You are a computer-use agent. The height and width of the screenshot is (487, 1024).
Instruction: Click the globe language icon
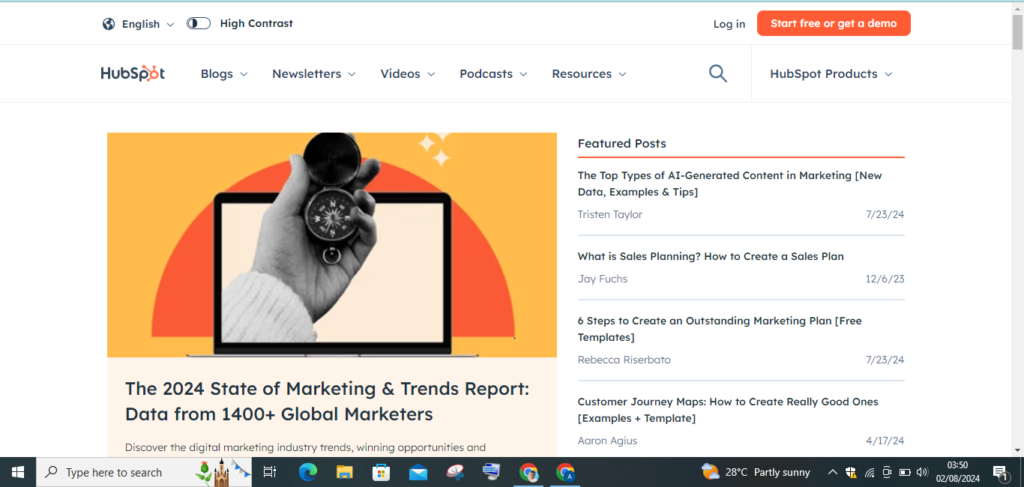pyautogui.click(x=108, y=24)
